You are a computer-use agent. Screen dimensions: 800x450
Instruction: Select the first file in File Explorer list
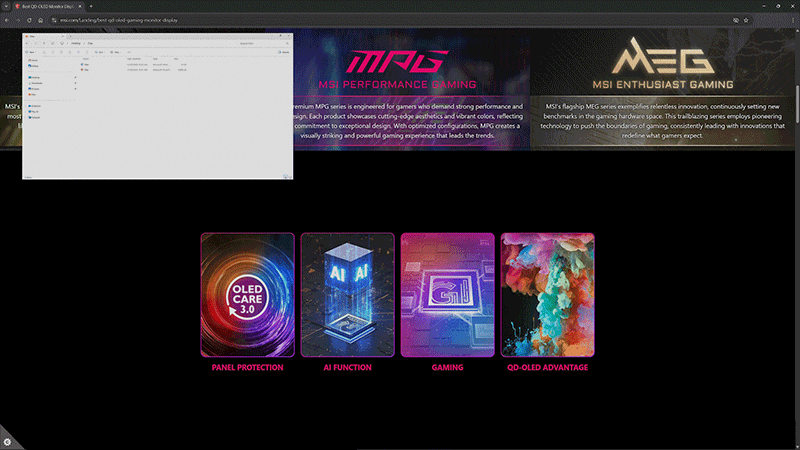click(x=134, y=64)
